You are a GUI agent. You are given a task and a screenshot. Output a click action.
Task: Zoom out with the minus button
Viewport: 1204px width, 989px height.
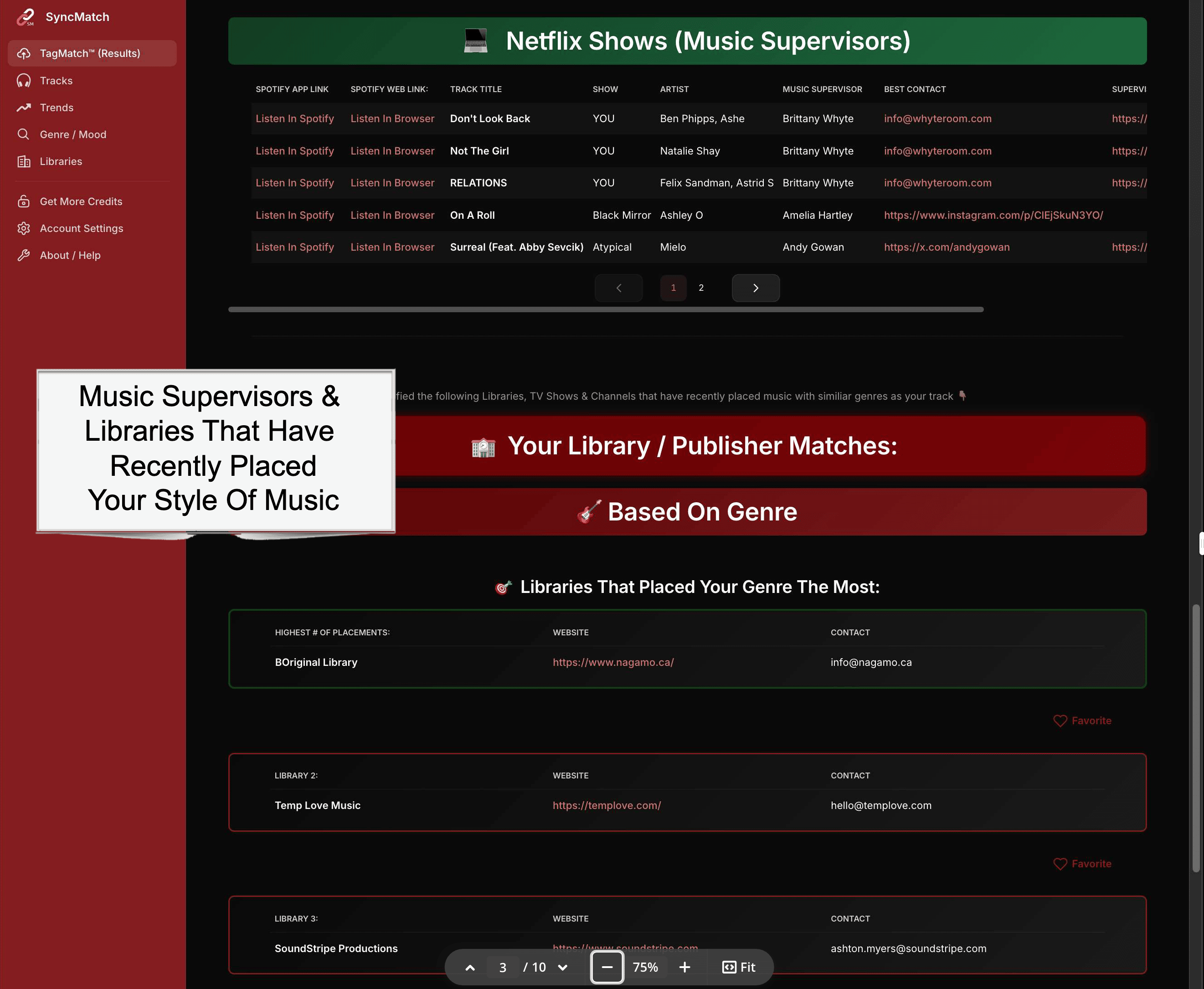(x=607, y=967)
